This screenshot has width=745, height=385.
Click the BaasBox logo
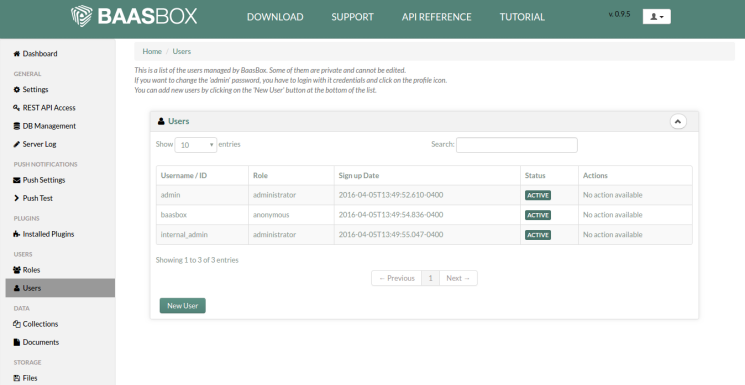point(134,16)
